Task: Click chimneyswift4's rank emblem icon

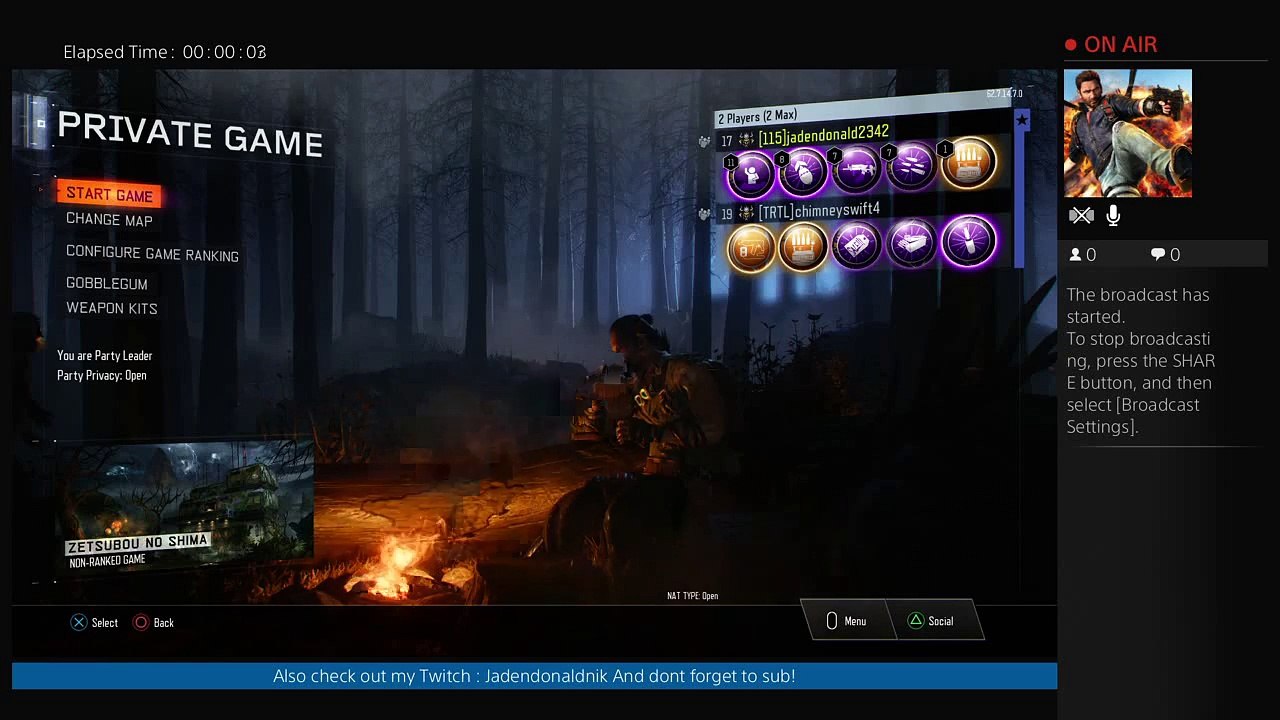Action: tap(746, 213)
